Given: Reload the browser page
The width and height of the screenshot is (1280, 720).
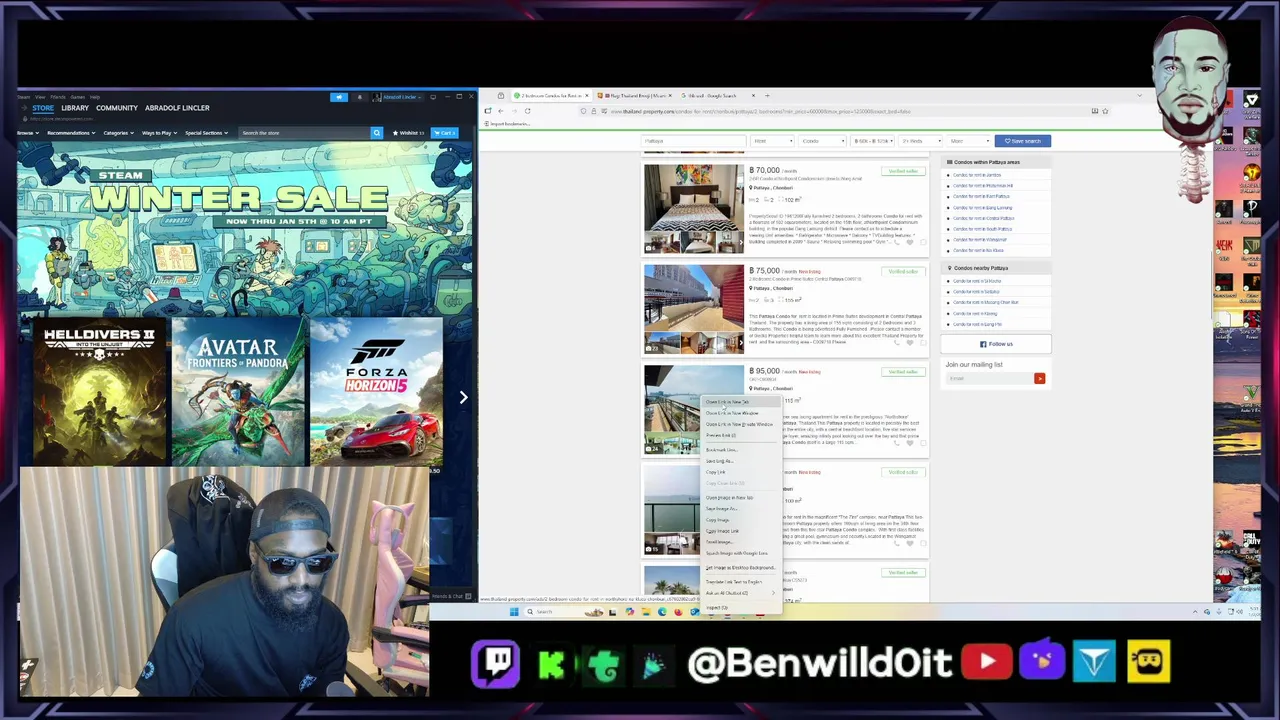Looking at the screenshot, I should pos(527,111).
